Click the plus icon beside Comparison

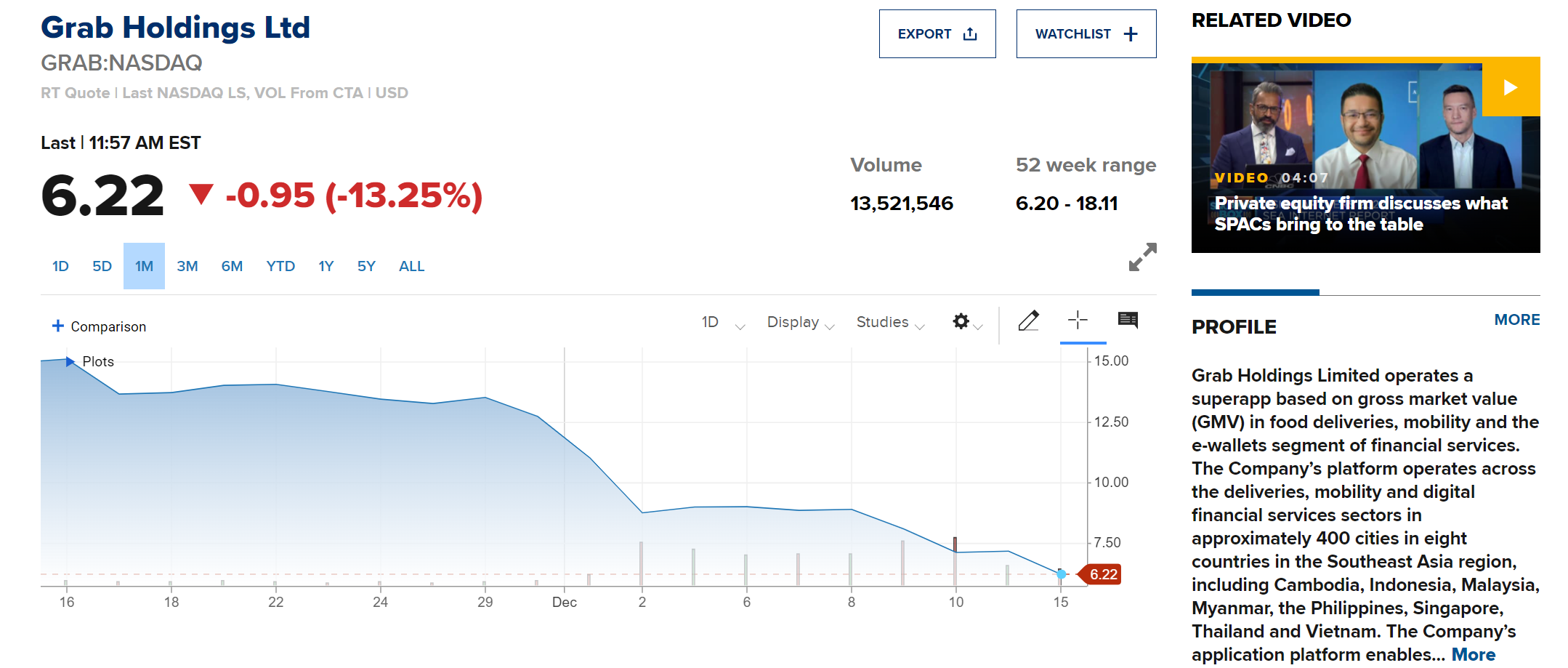58,326
